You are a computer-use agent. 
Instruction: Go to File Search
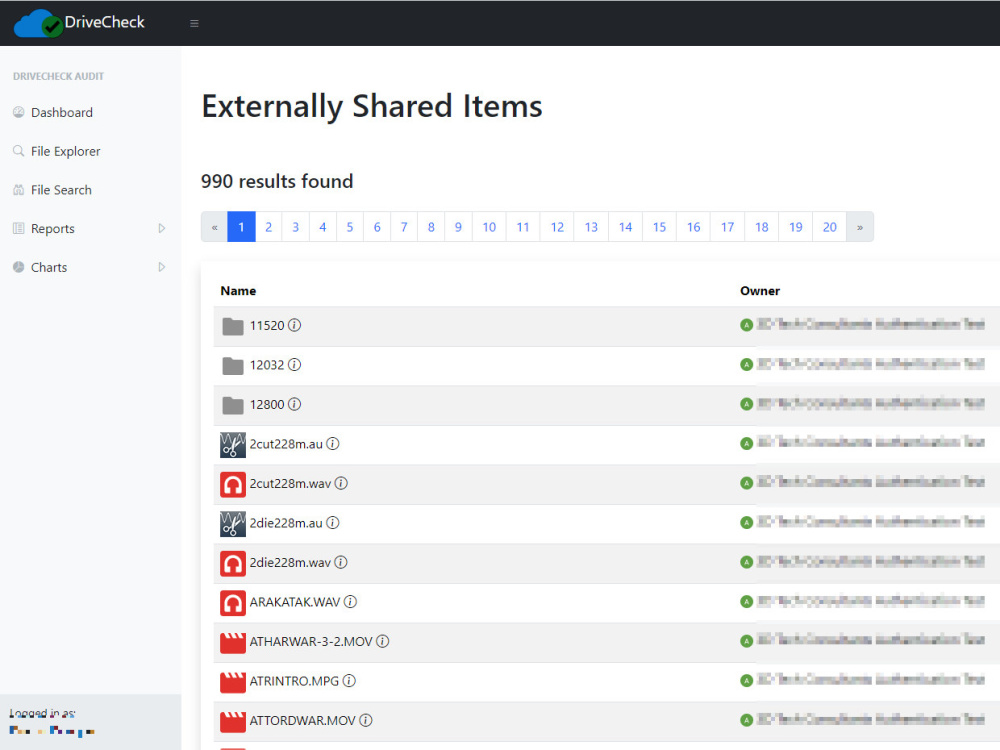[61, 190]
